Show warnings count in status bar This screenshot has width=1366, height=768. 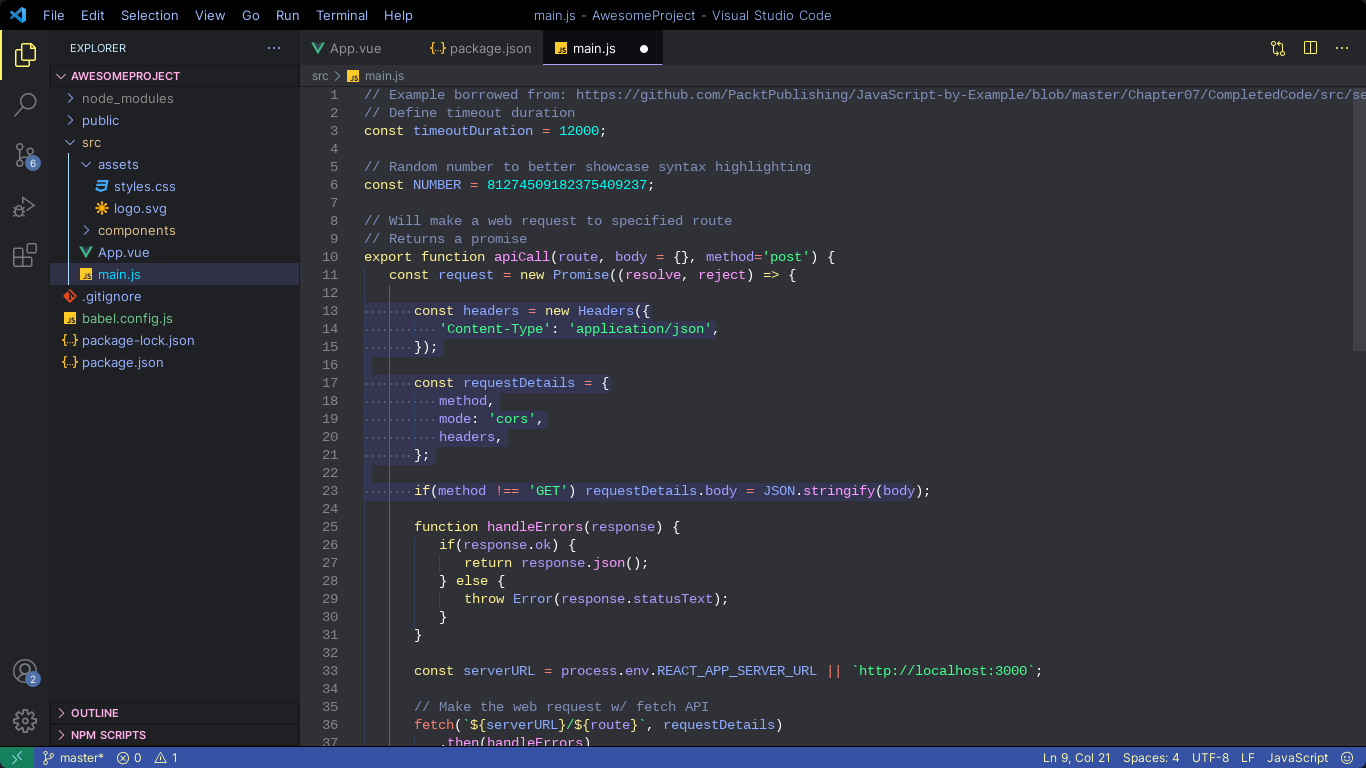[x=165, y=758]
